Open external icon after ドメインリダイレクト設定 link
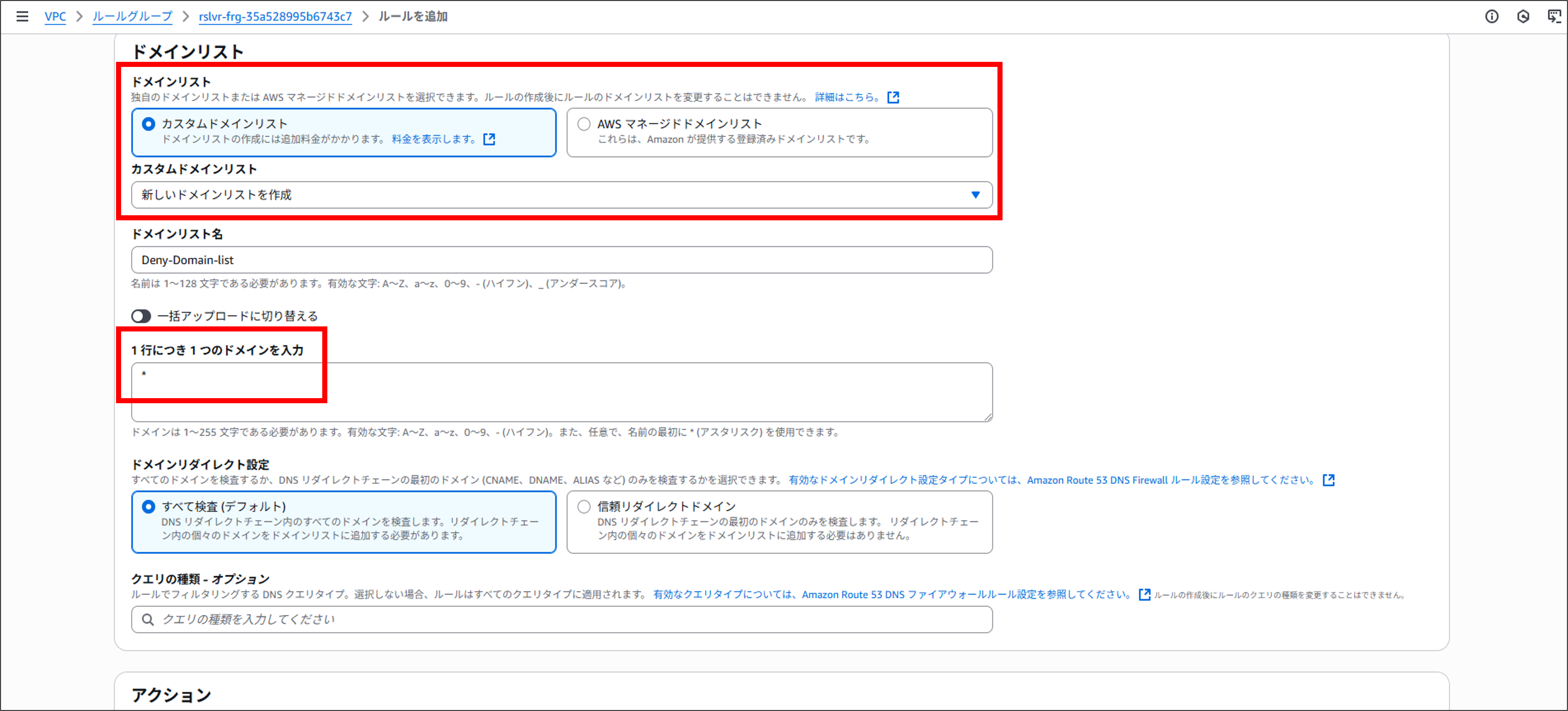Viewport: 1568px width, 711px height. coord(1328,480)
